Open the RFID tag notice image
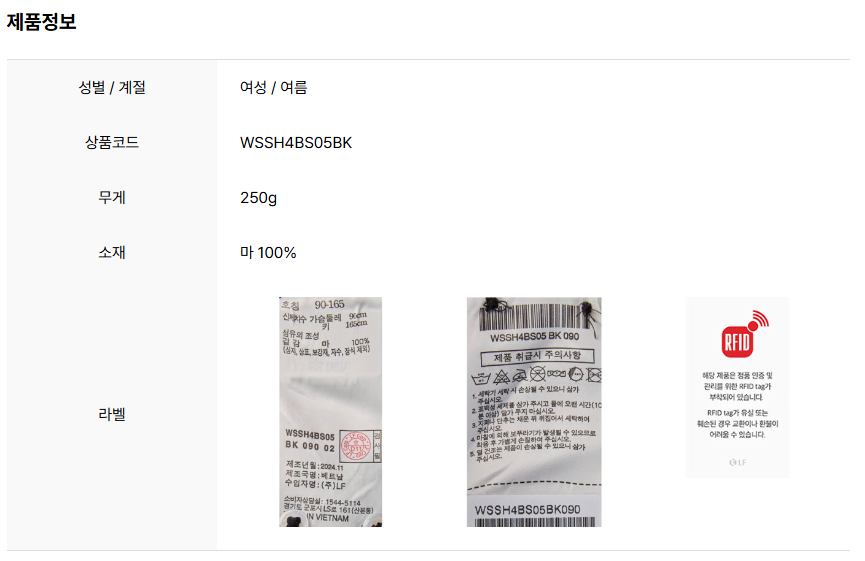865x561 pixels. click(x=737, y=387)
